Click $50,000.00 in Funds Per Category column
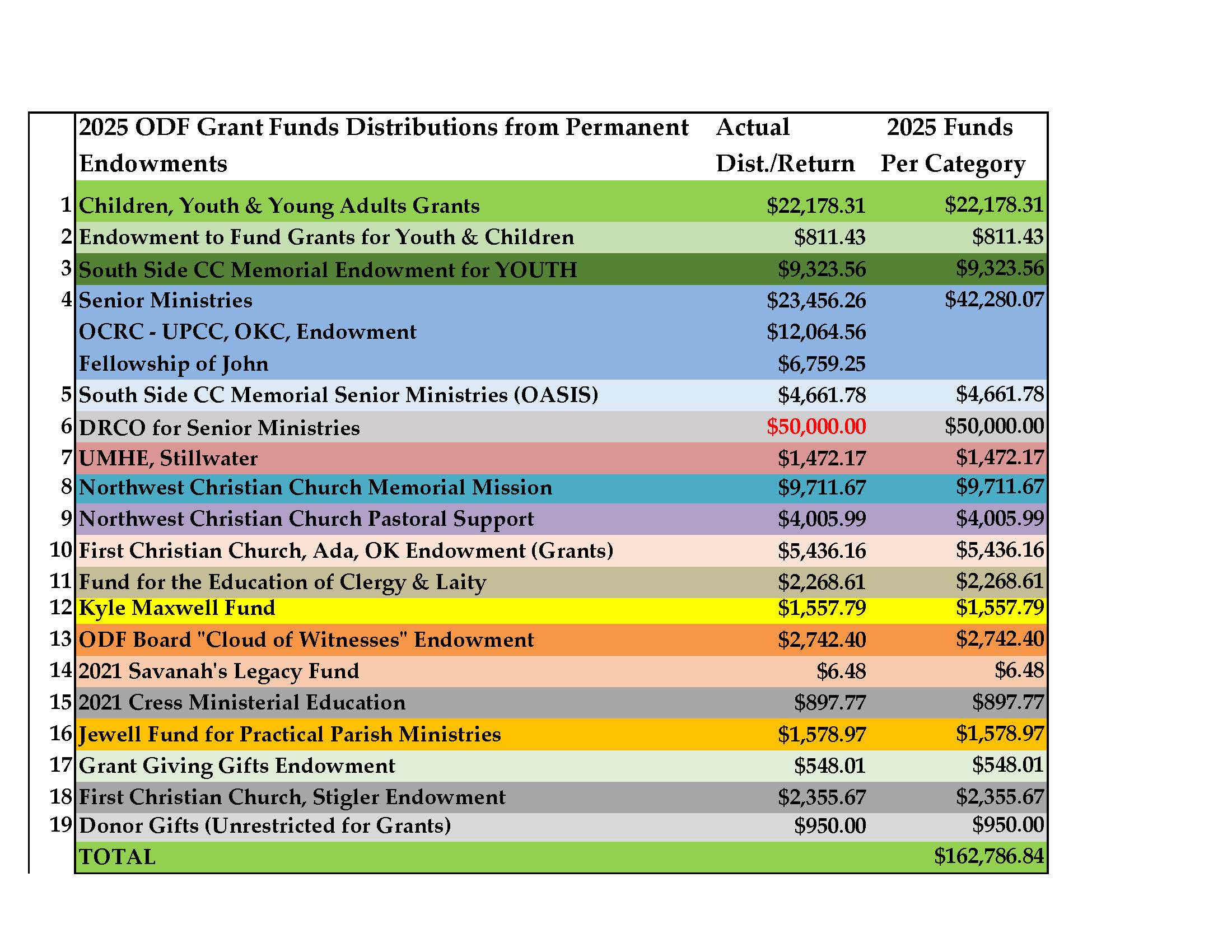1232x952 pixels. 995,426
